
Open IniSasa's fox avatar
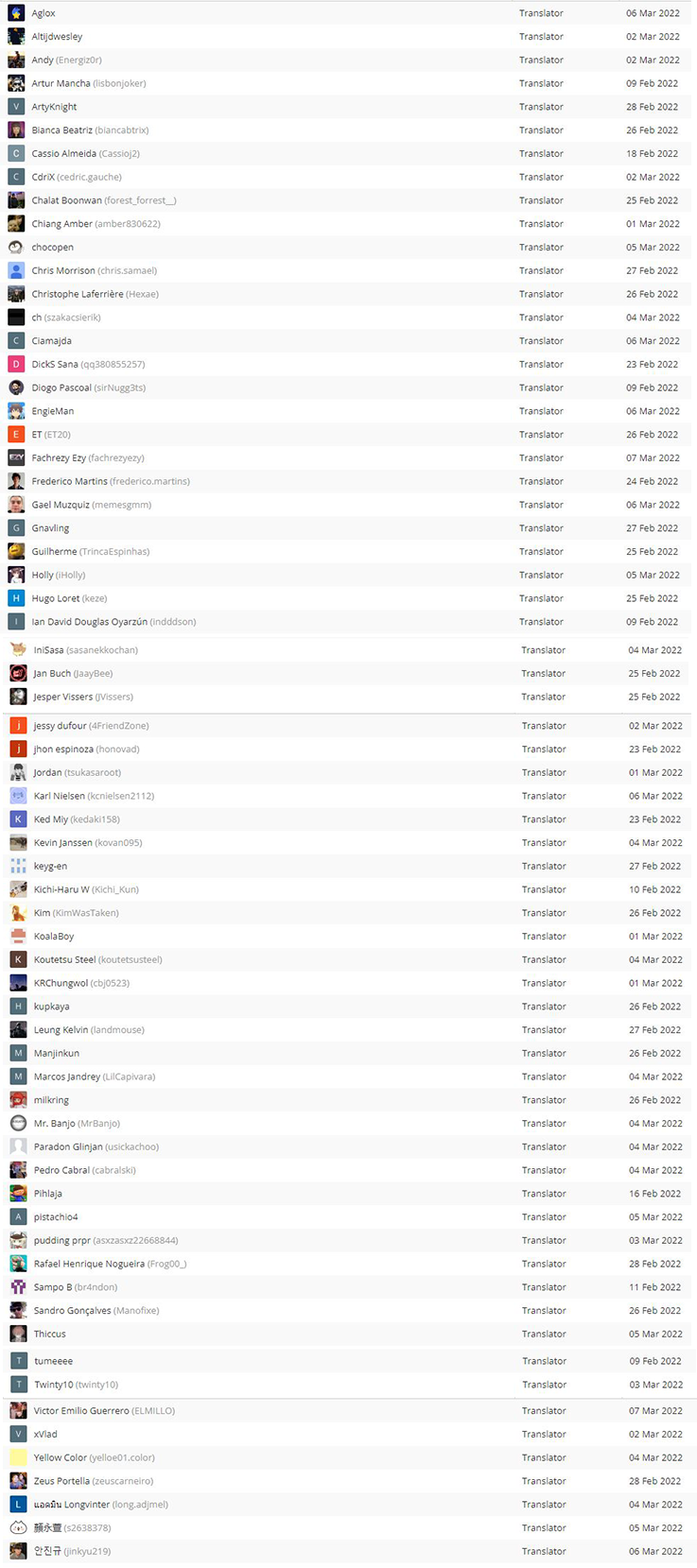[x=18, y=650]
